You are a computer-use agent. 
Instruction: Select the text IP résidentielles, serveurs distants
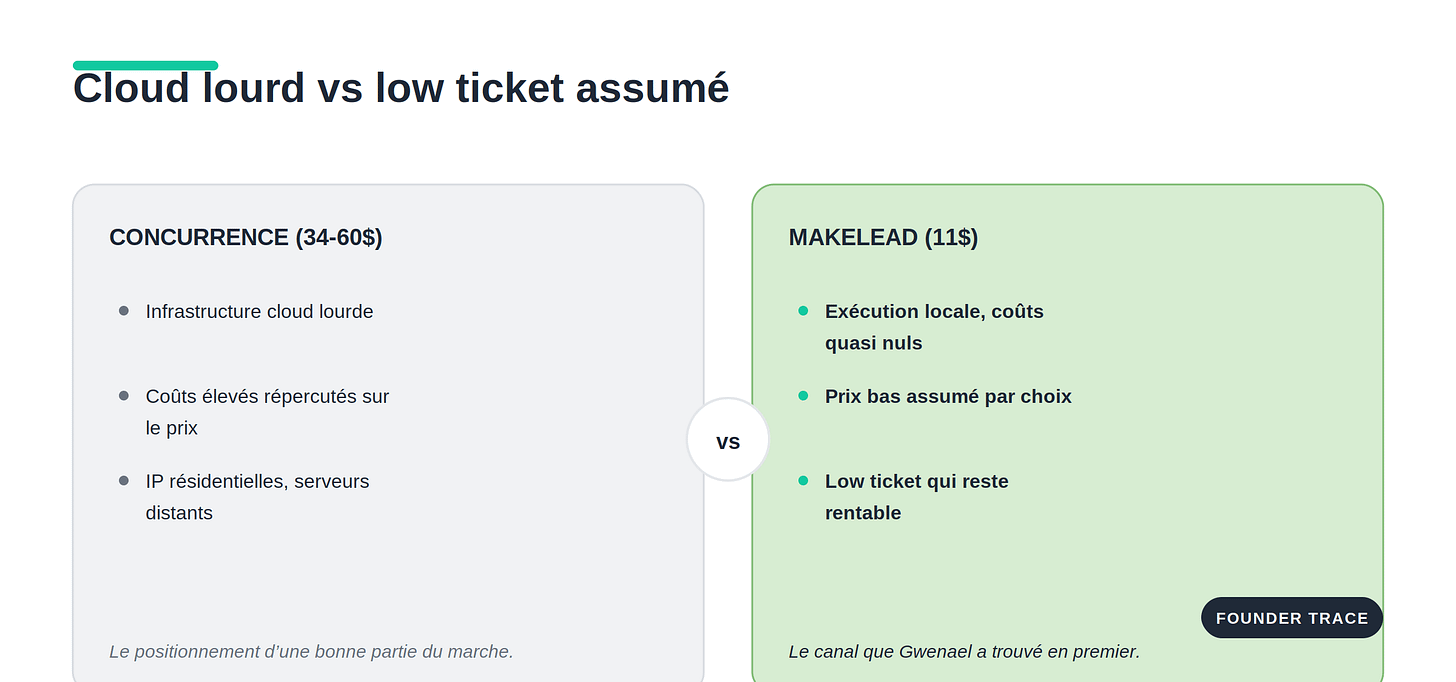point(258,497)
